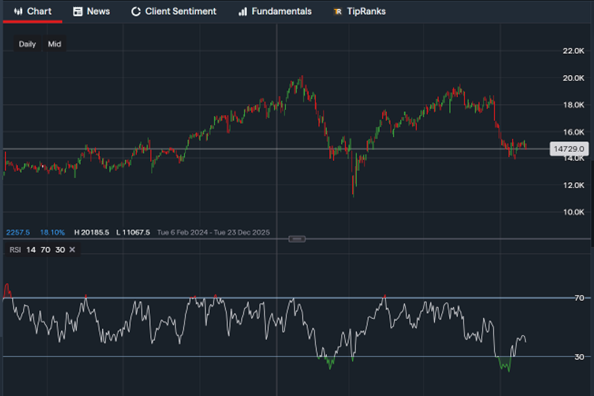The height and width of the screenshot is (396, 594).
Task: Open the Client Sentiment tab
Action: [174, 11]
